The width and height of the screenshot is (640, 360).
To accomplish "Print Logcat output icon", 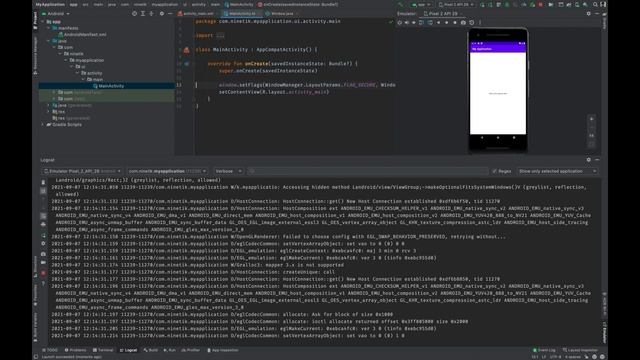I will (x=43, y=224).
